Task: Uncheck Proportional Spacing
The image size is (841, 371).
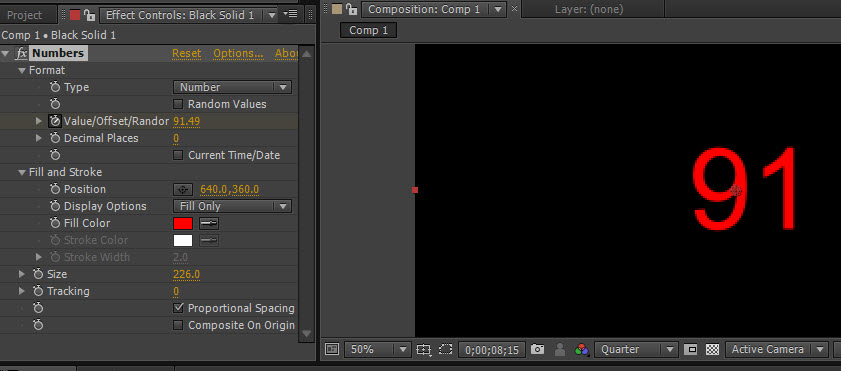Action: pyautogui.click(x=178, y=308)
